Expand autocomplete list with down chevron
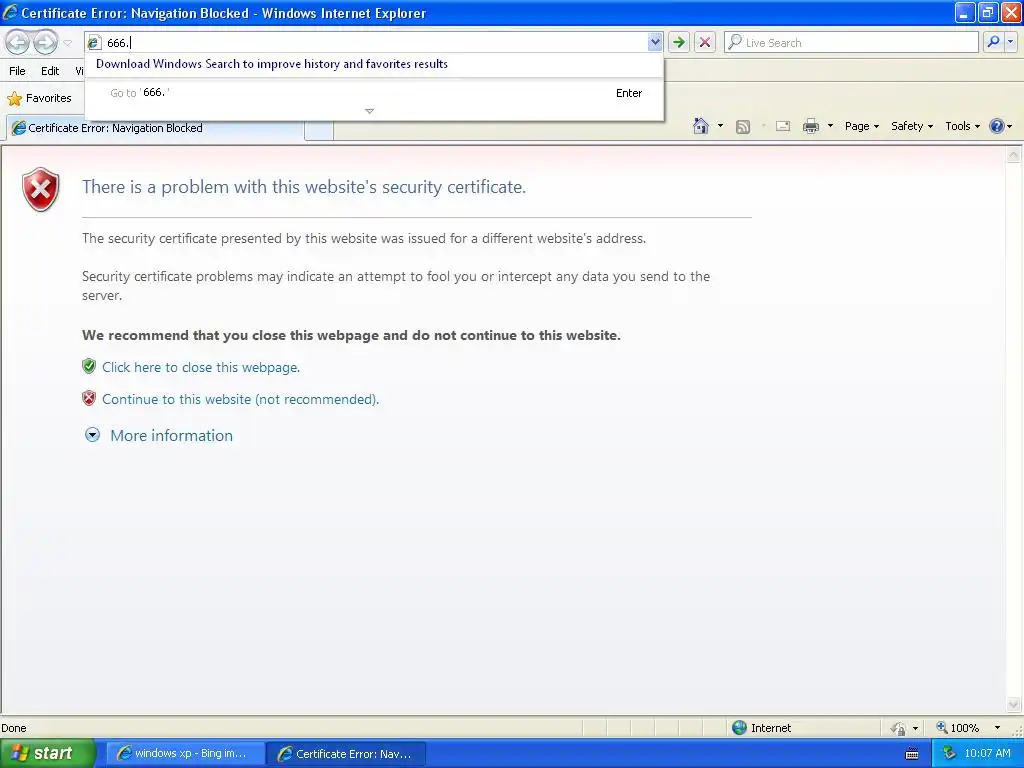This screenshot has width=1024, height=768. 370,111
